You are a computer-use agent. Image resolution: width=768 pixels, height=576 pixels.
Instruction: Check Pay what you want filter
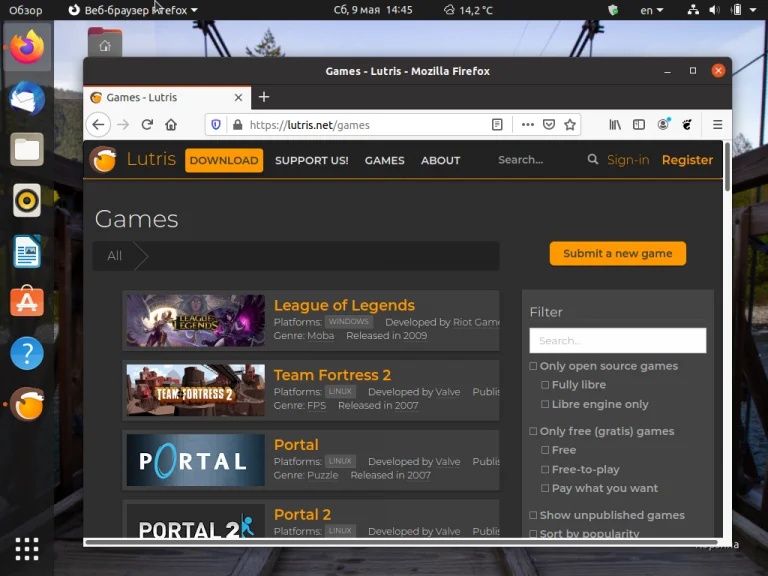coord(545,488)
